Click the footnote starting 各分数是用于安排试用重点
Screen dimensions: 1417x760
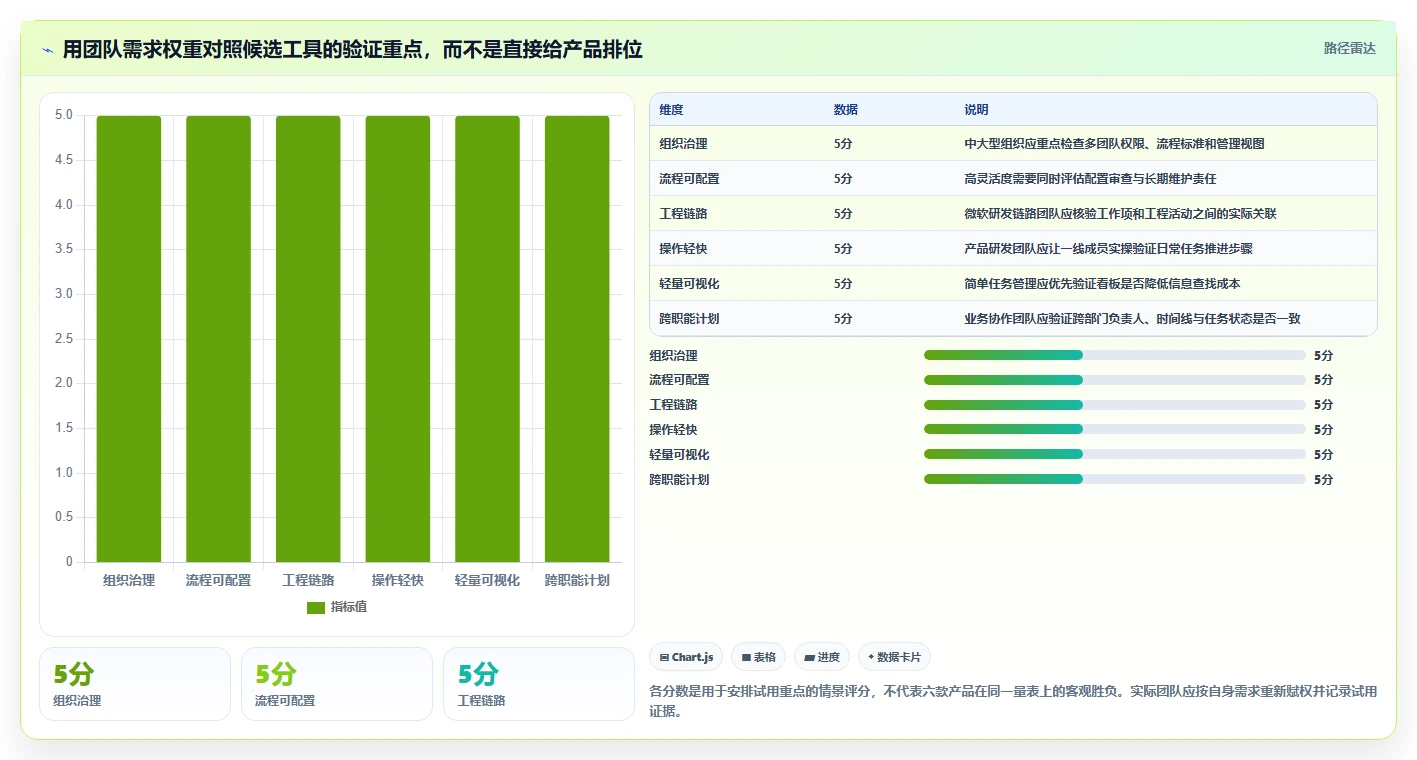tap(1013, 701)
